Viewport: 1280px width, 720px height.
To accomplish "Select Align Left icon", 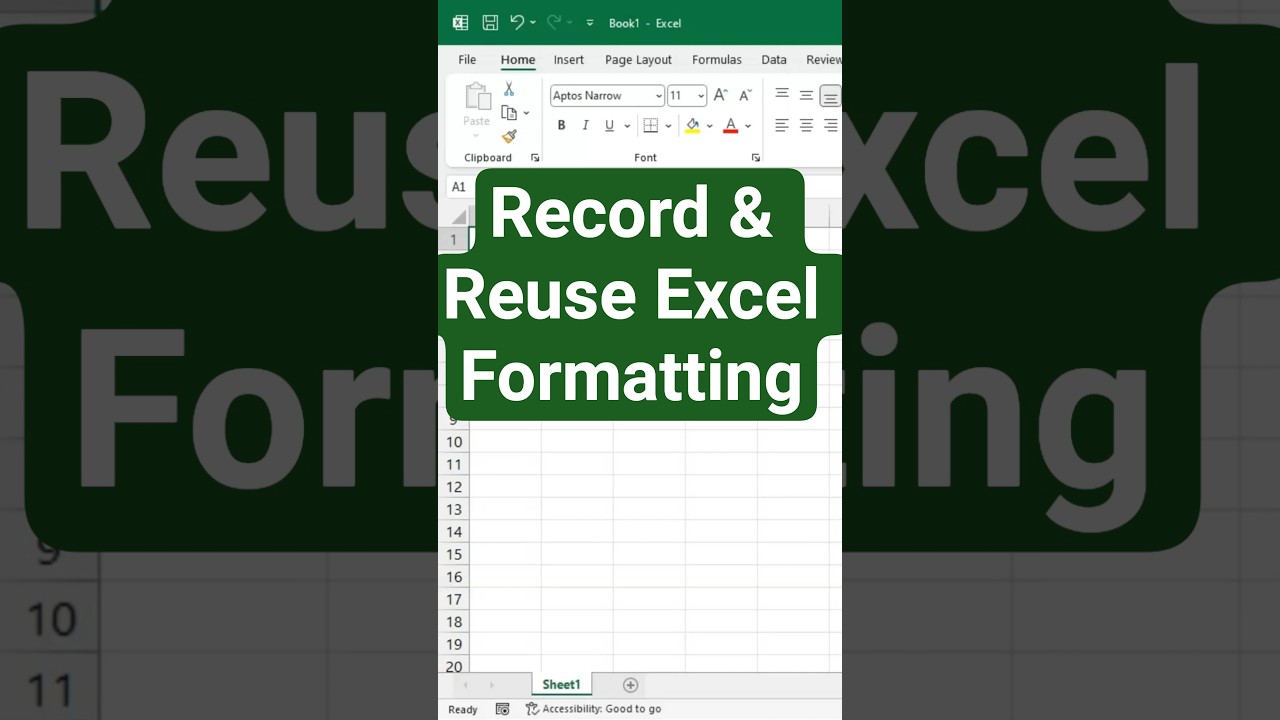I will [x=782, y=126].
